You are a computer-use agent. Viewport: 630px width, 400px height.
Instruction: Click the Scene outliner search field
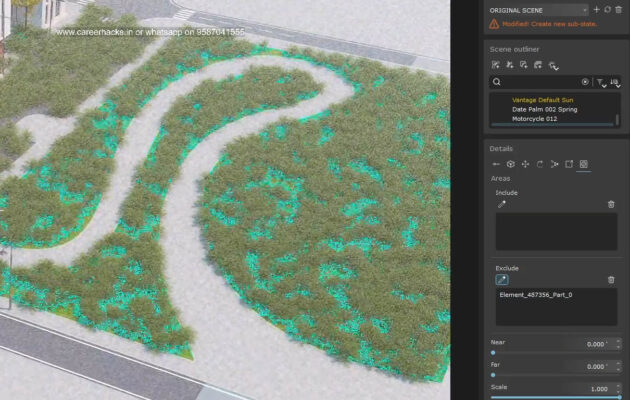pos(540,82)
